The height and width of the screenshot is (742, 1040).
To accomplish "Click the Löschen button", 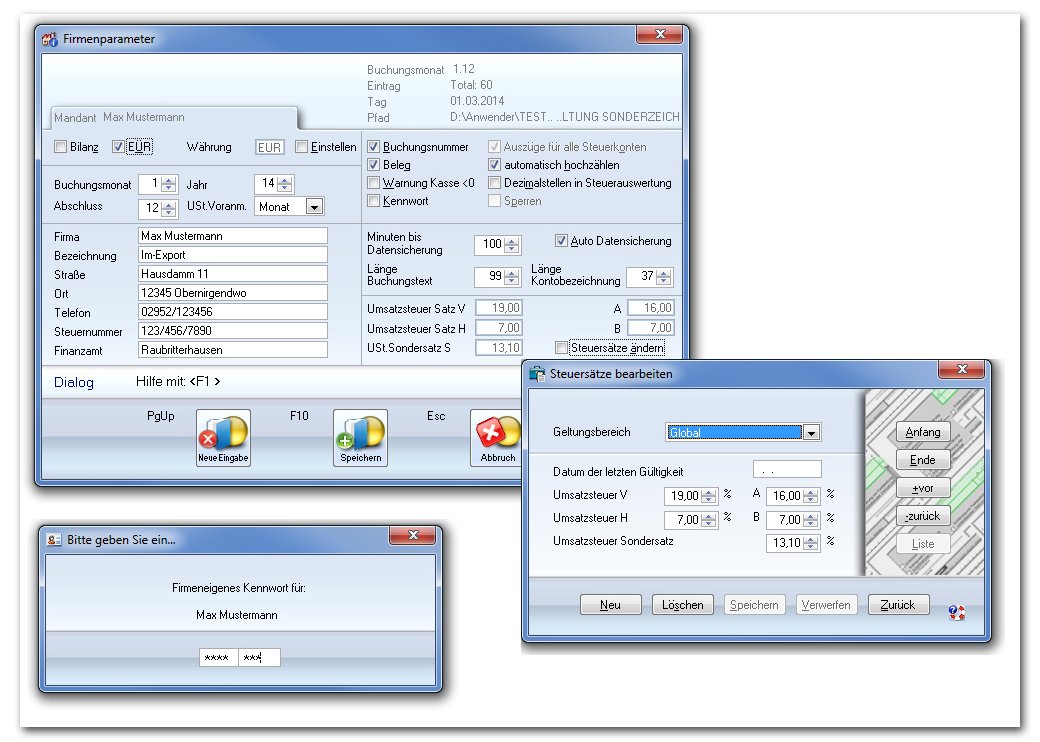I will point(682,605).
